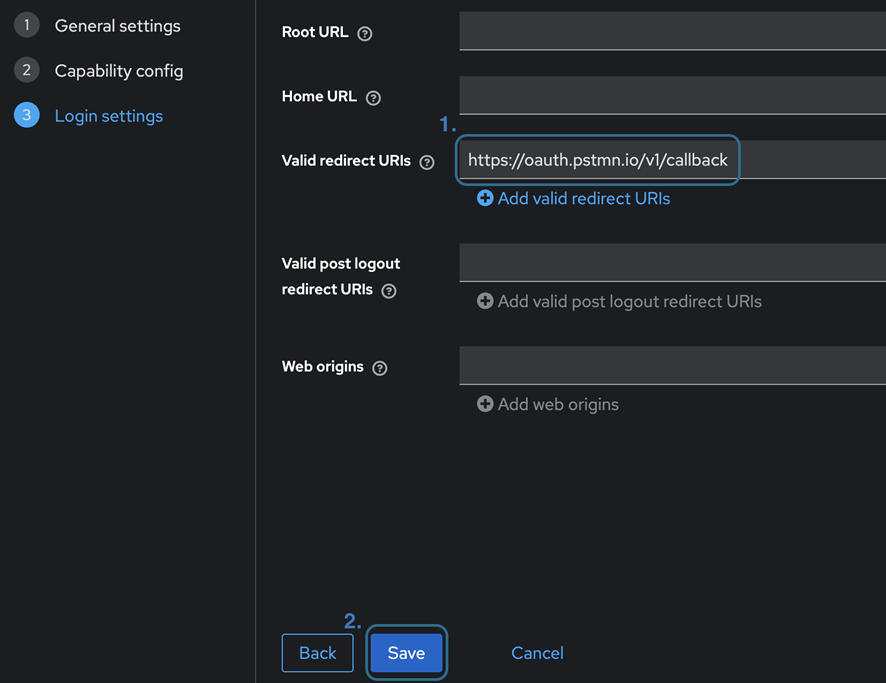
Task: Click the plus icon beside Add web origins
Action: (485, 404)
